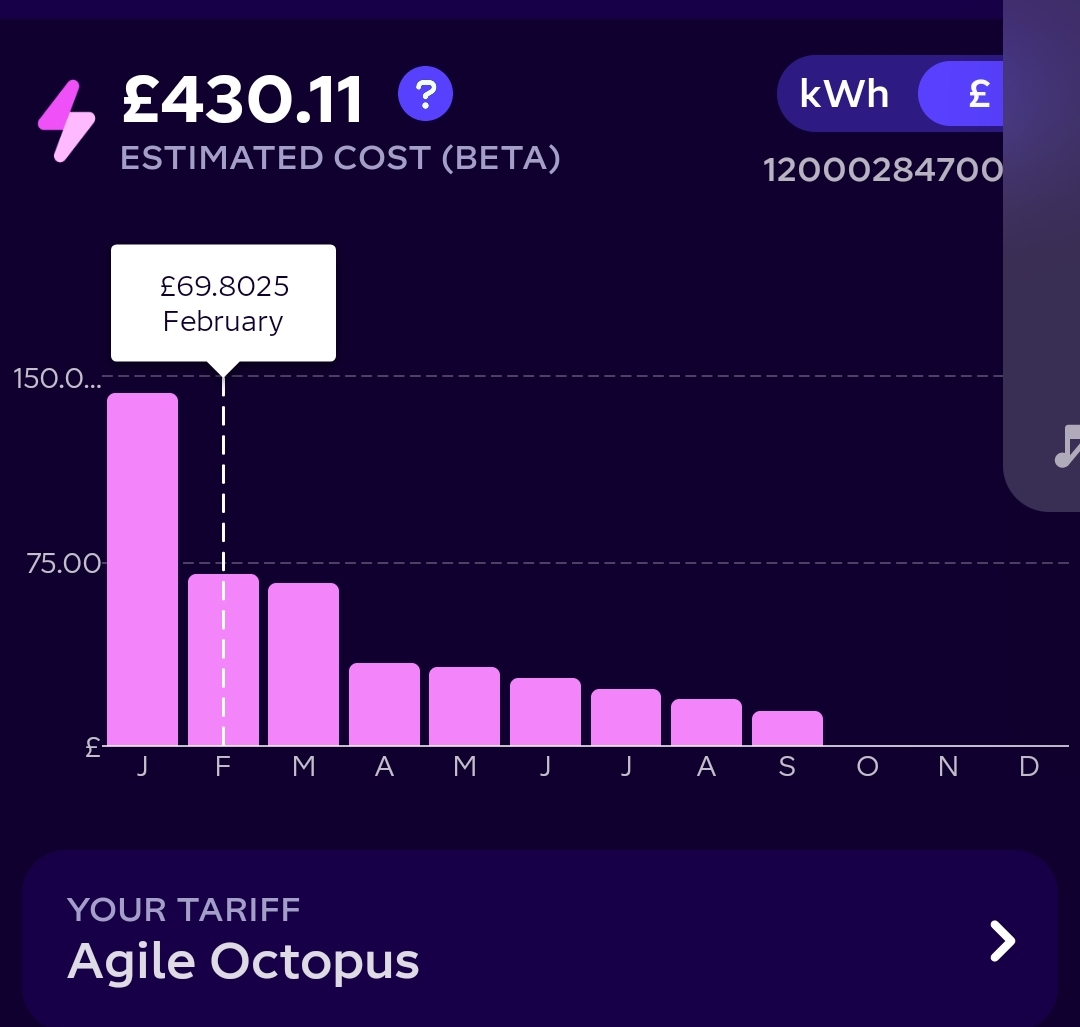The image size is (1080, 1027).
Task: Tap the purple question mark help icon
Action: click(x=425, y=94)
